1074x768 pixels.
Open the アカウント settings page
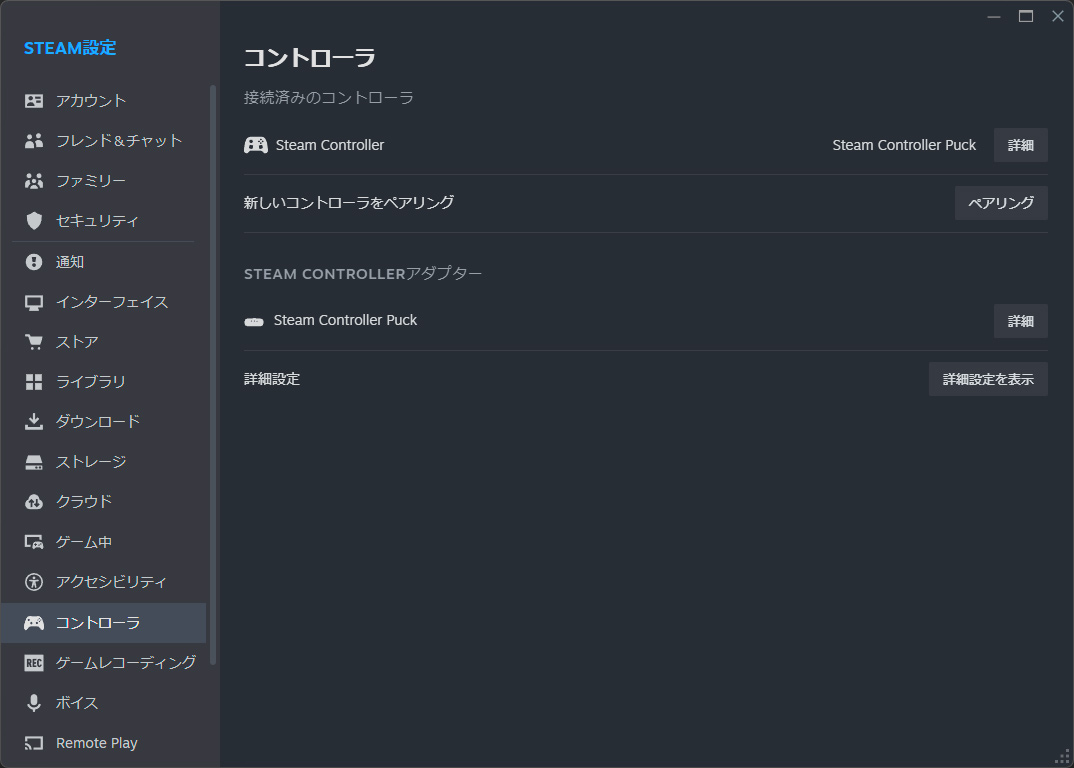click(103, 101)
